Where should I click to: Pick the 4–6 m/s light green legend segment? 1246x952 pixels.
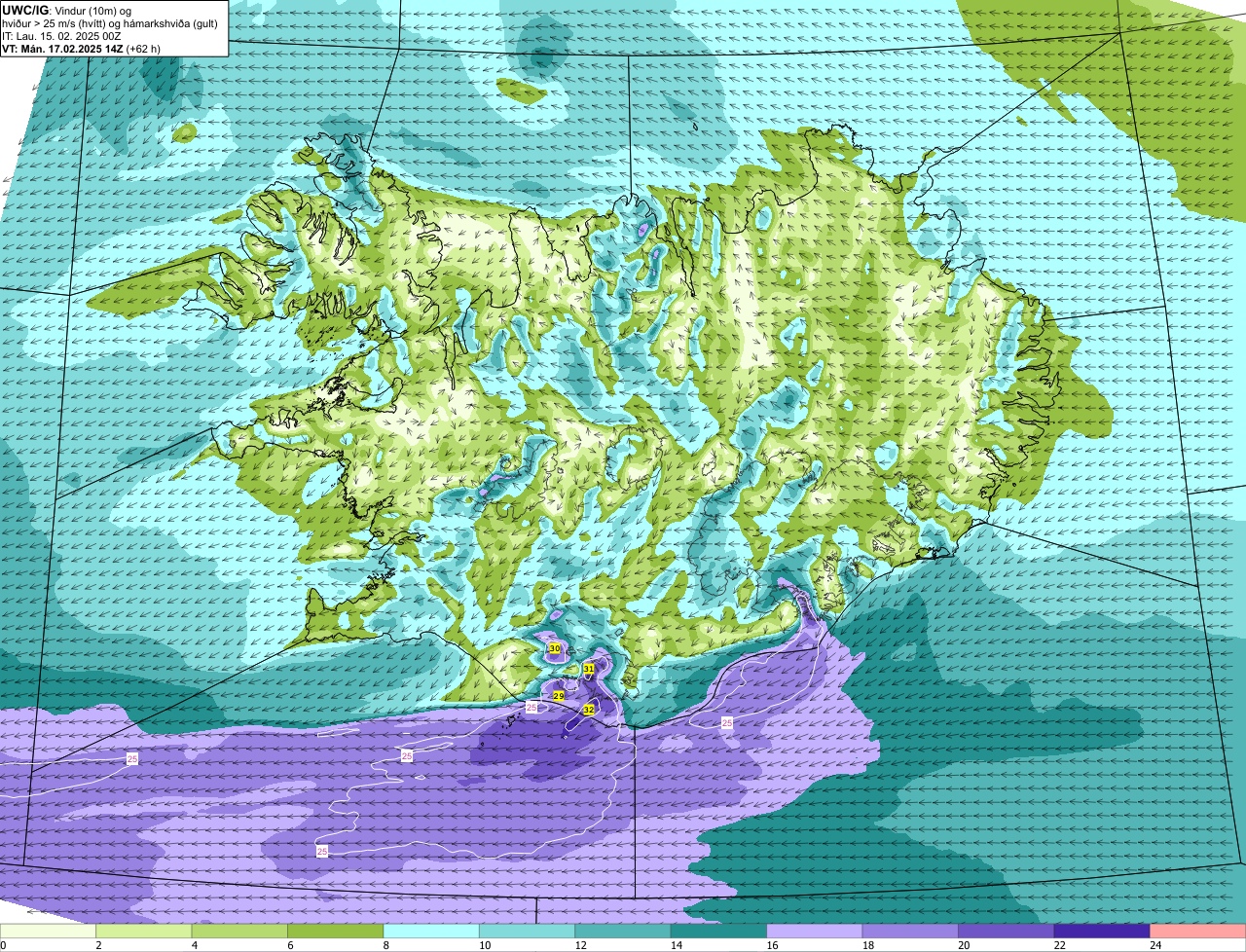coord(240,932)
